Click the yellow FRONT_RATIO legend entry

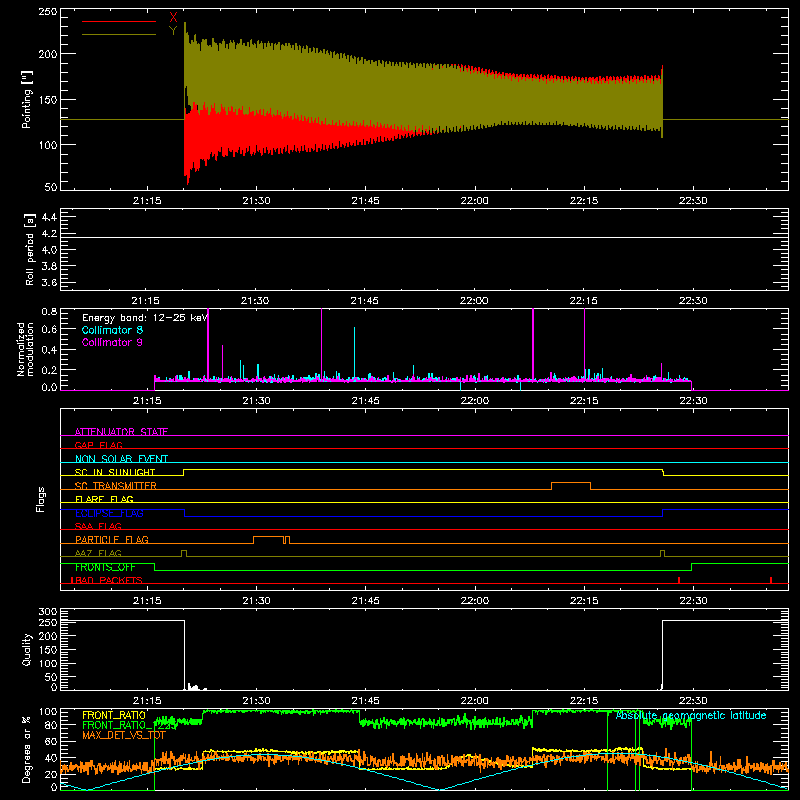(114, 715)
